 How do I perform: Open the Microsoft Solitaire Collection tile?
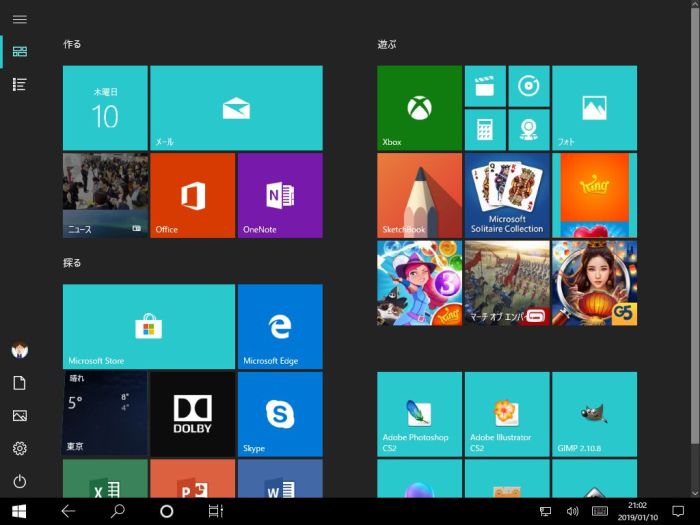[x=507, y=195]
